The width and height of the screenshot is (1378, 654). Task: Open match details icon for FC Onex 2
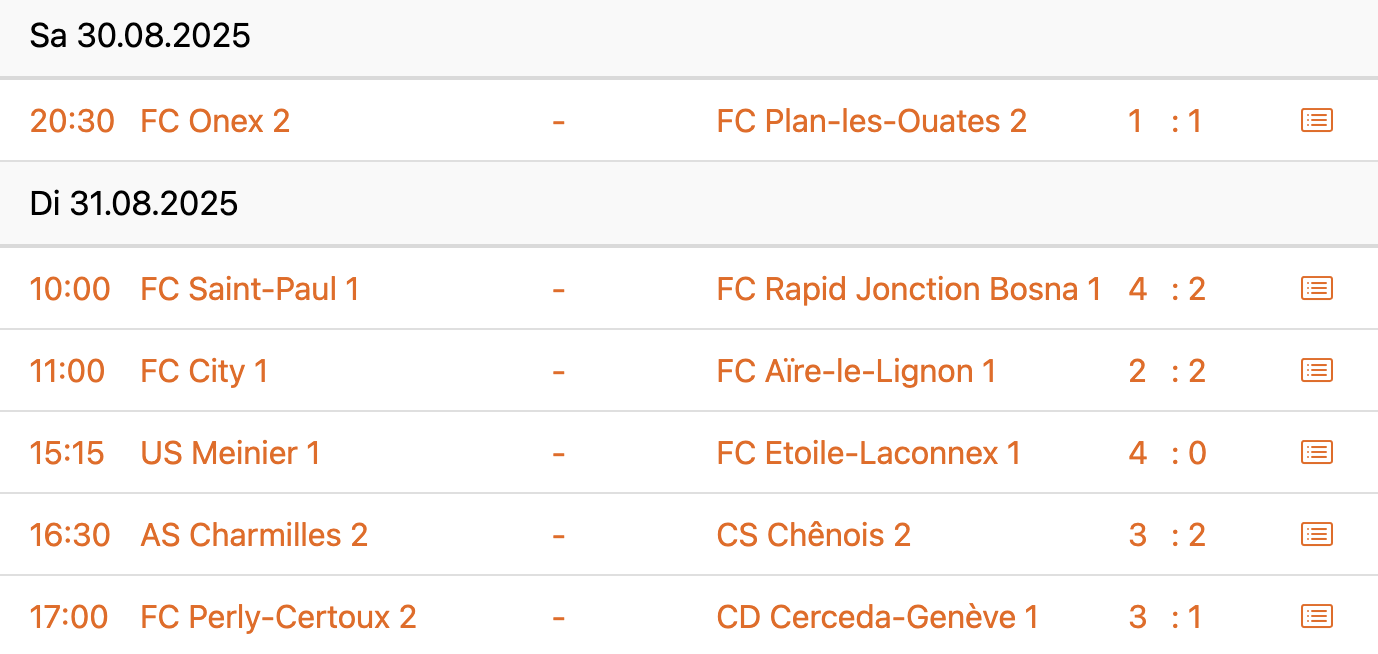point(1316,121)
